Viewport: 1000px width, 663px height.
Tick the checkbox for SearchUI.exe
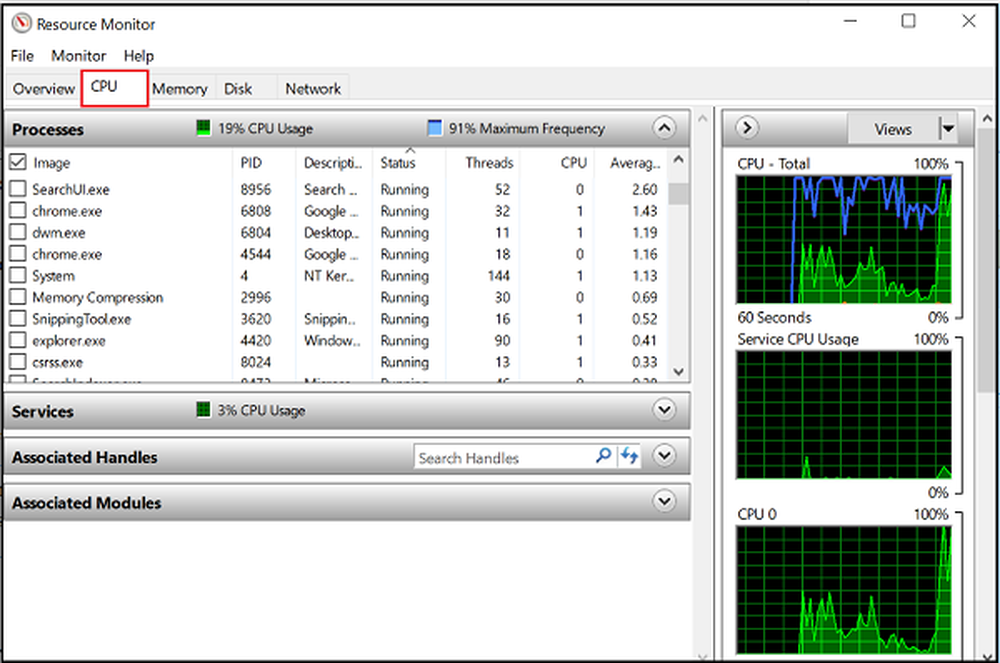pos(18,189)
